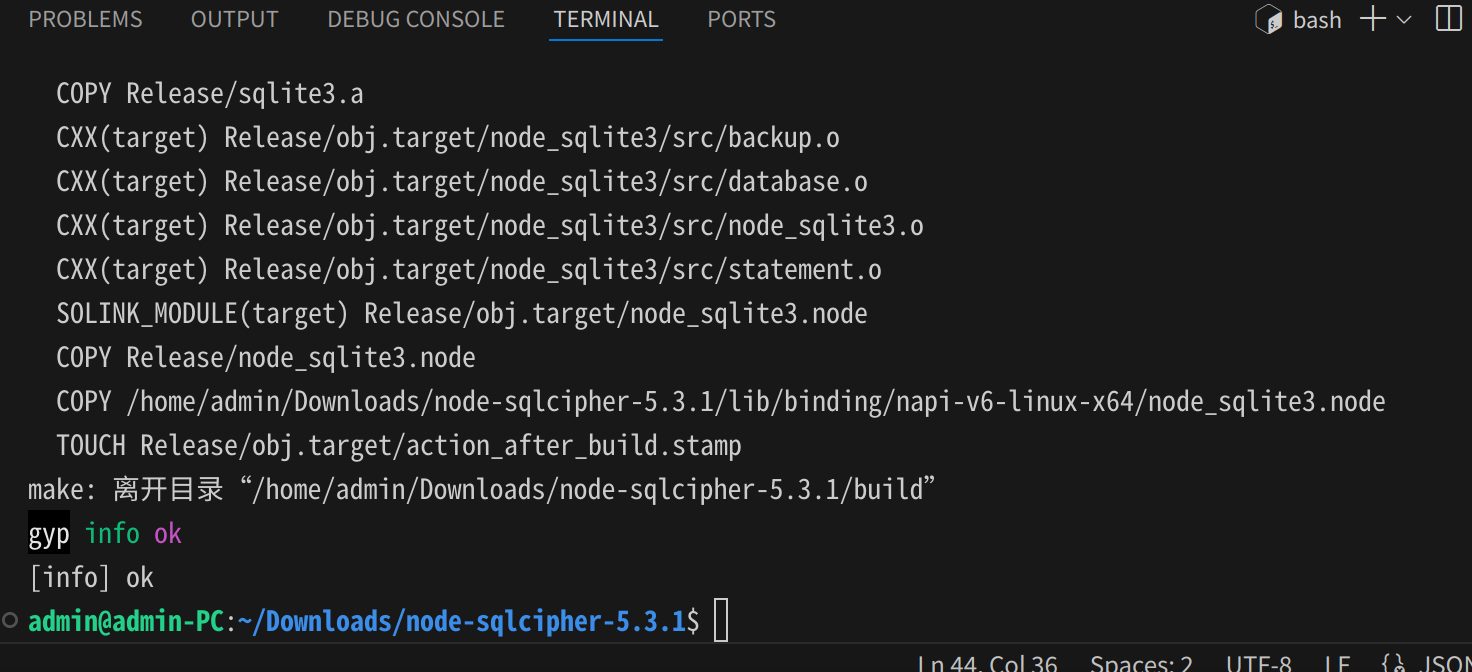Switch to the PROBLEMS tab
The height and width of the screenshot is (672, 1472).
pyautogui.click(x=85, y=19)
